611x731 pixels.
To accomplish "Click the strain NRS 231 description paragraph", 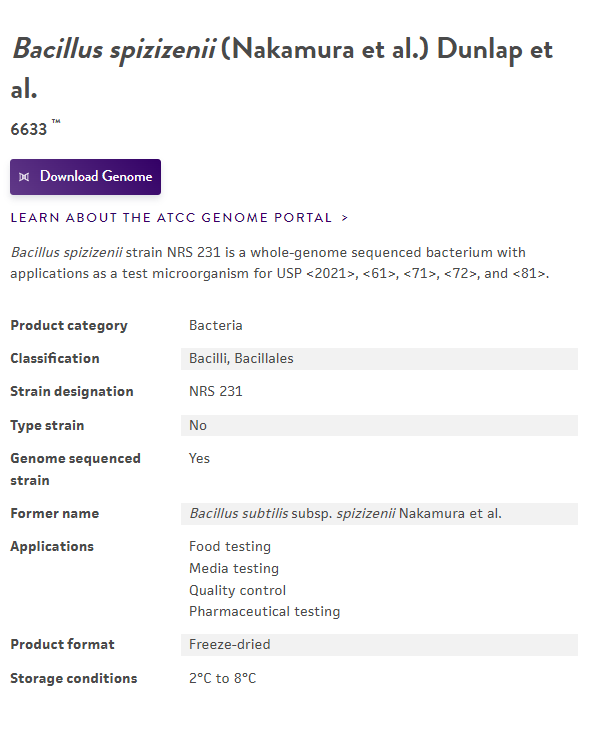I will (279, 263).
